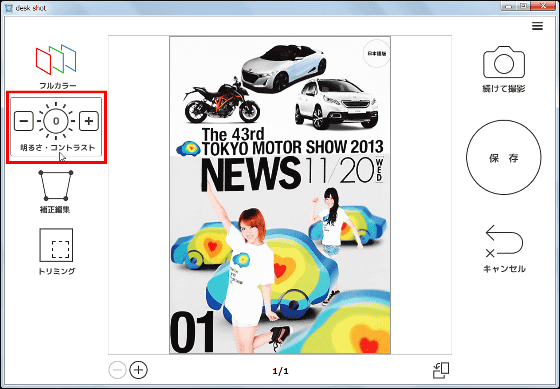Open the hamburger menu
This screenshot has height=389, width=560.
537,26
